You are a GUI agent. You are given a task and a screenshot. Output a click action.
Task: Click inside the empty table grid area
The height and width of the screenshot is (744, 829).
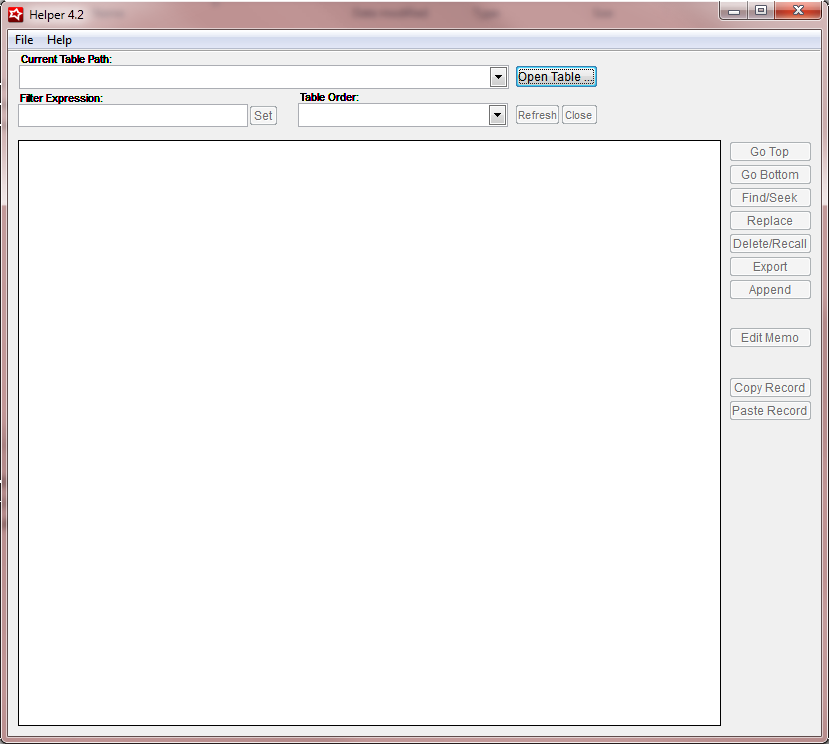tap(369, 433)
